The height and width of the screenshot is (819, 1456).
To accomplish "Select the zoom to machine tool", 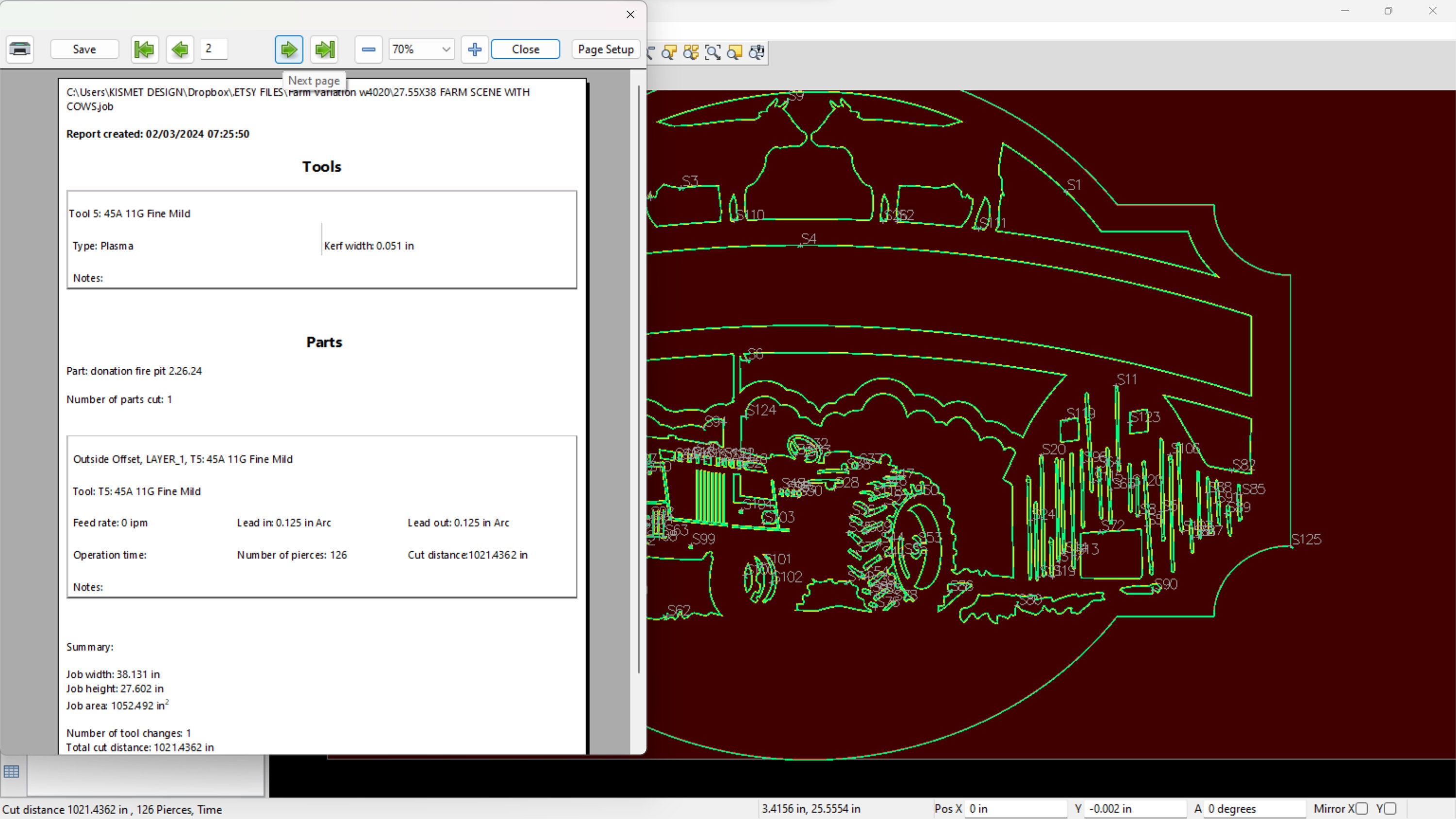I will click(757, 52).
